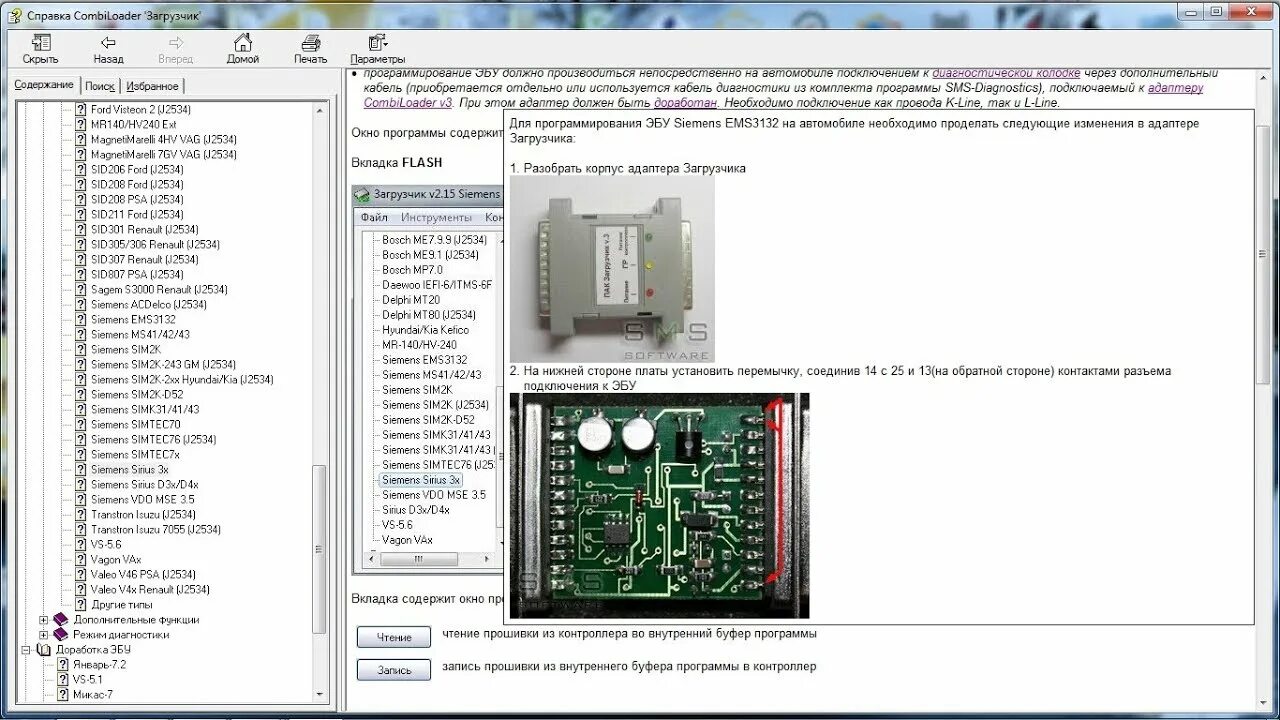Follow the доработан hyperlink
The height and width of the screenshot is (720, 1280).
point(685,102)
